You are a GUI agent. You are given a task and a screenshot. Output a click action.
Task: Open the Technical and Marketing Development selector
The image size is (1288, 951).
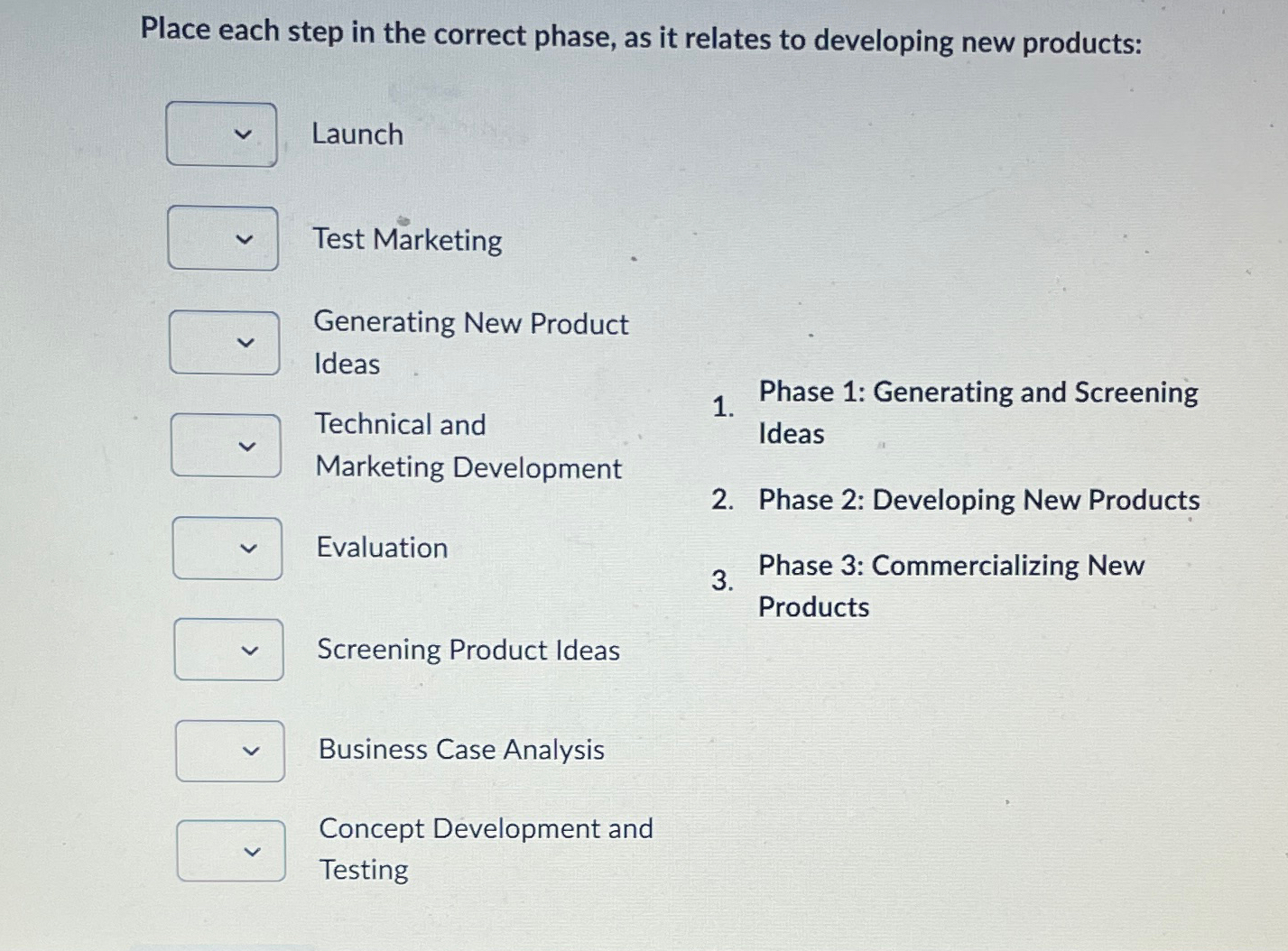[x=227, y=445]
